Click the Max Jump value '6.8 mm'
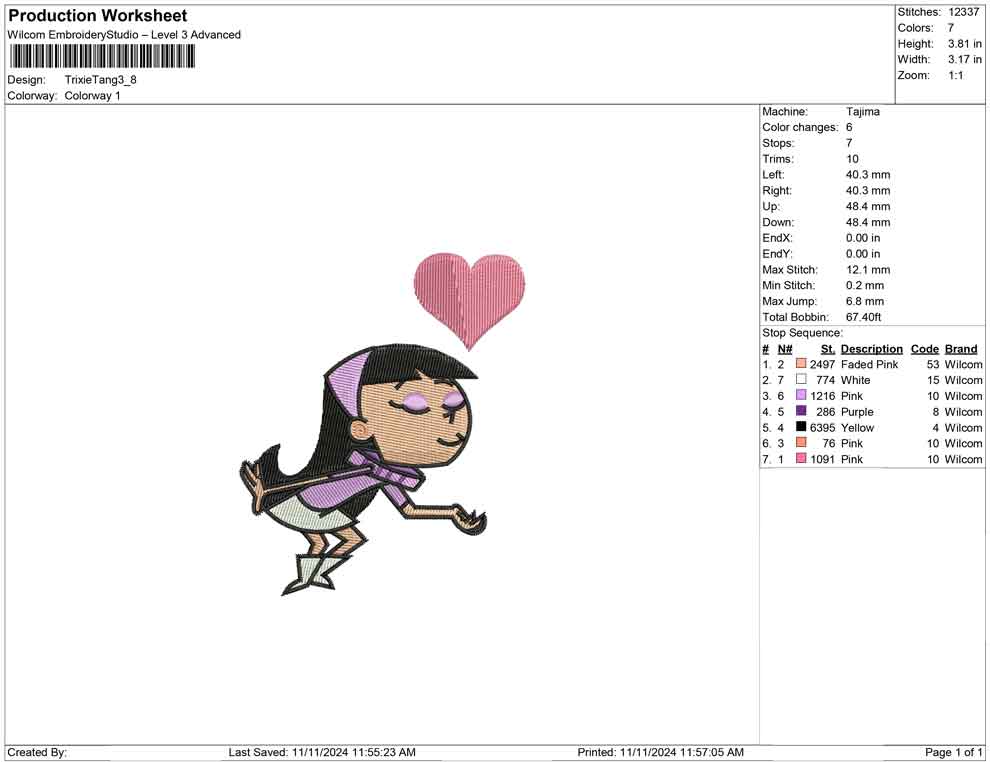 coord(865,301)
